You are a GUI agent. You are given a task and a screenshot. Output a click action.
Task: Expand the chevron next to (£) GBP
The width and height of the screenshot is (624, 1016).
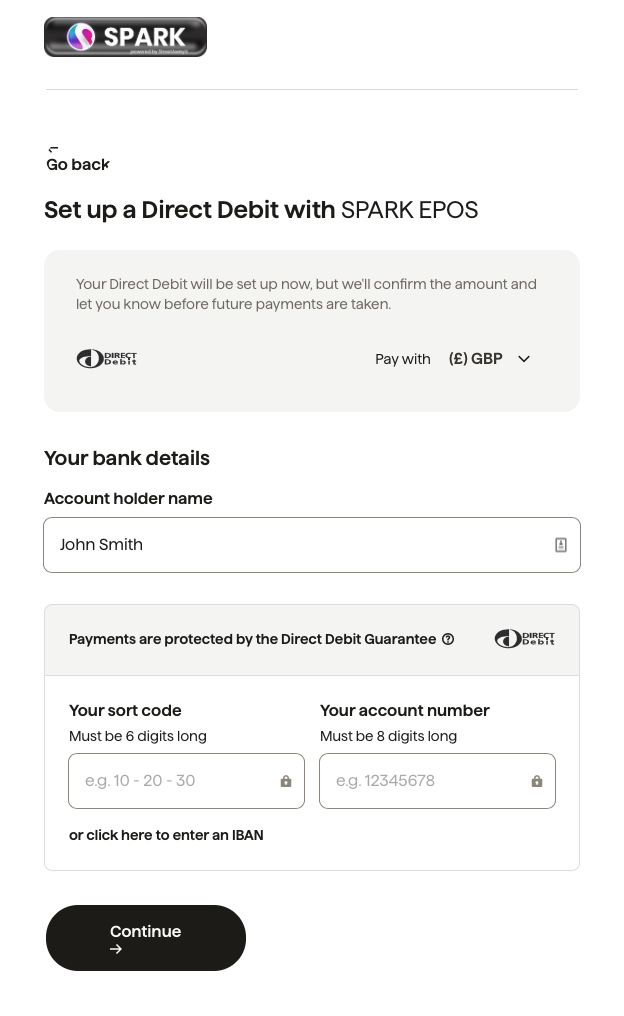523,358
